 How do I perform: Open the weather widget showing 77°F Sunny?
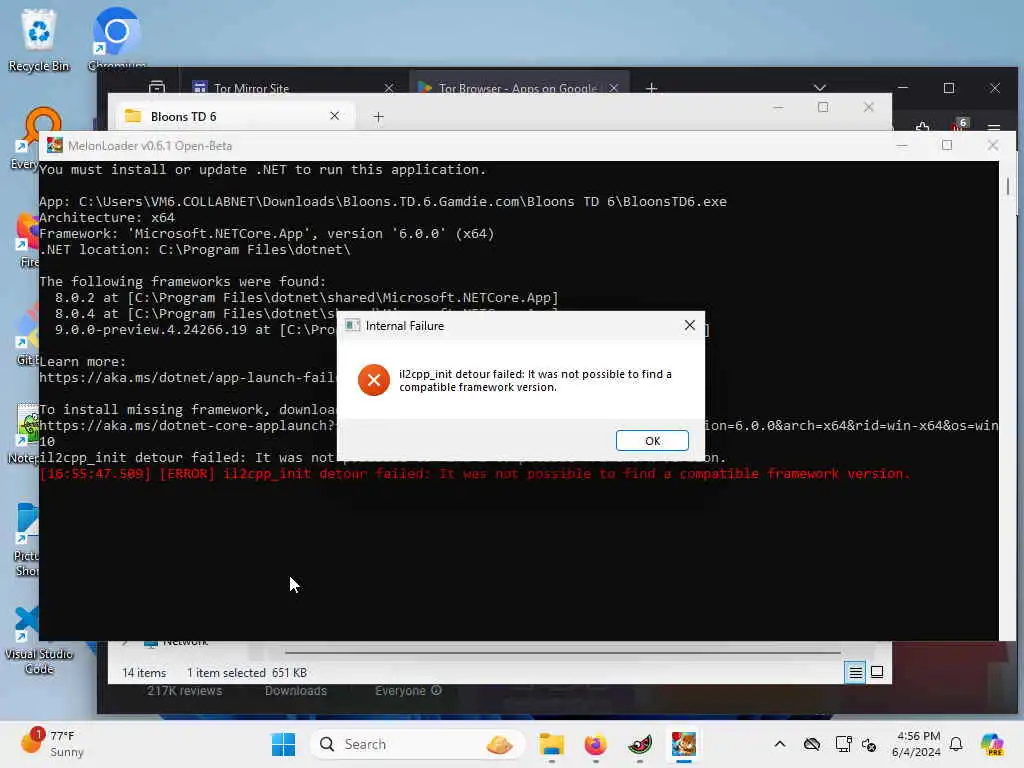tap(52, 743)
